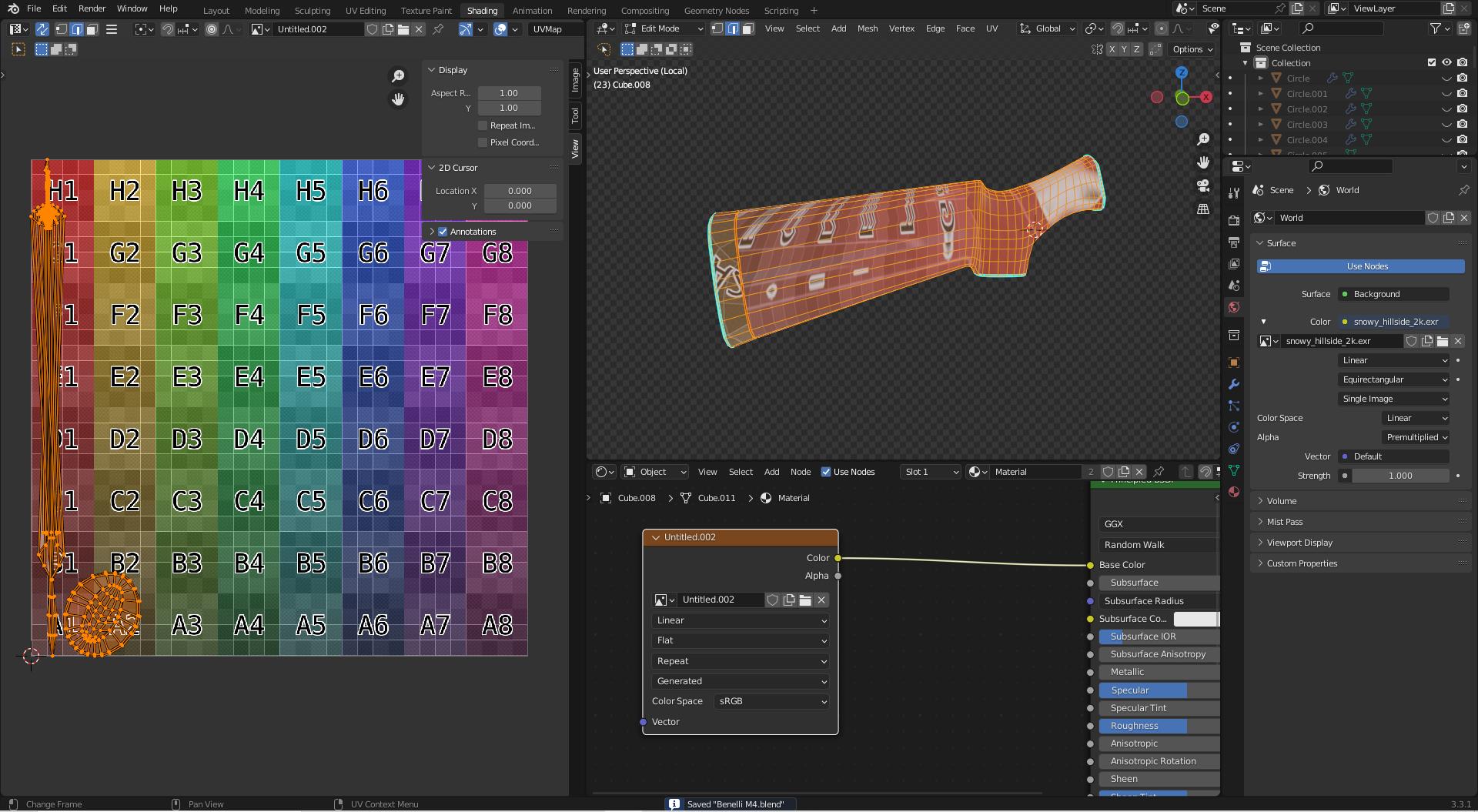The width and height of the screenshot is (1478, 812).
Task: Open the Material properties tab icon
Action: (x=1234, y=492)
